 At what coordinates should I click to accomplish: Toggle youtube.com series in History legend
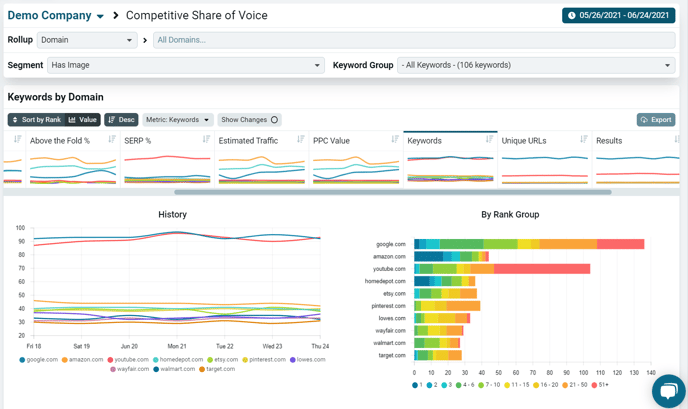(128, 359)
